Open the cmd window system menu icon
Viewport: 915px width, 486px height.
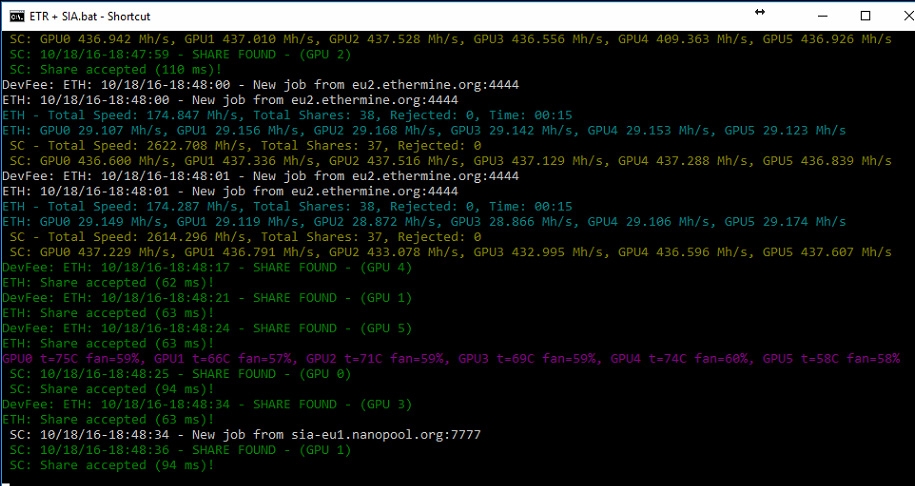coord(17,16)
